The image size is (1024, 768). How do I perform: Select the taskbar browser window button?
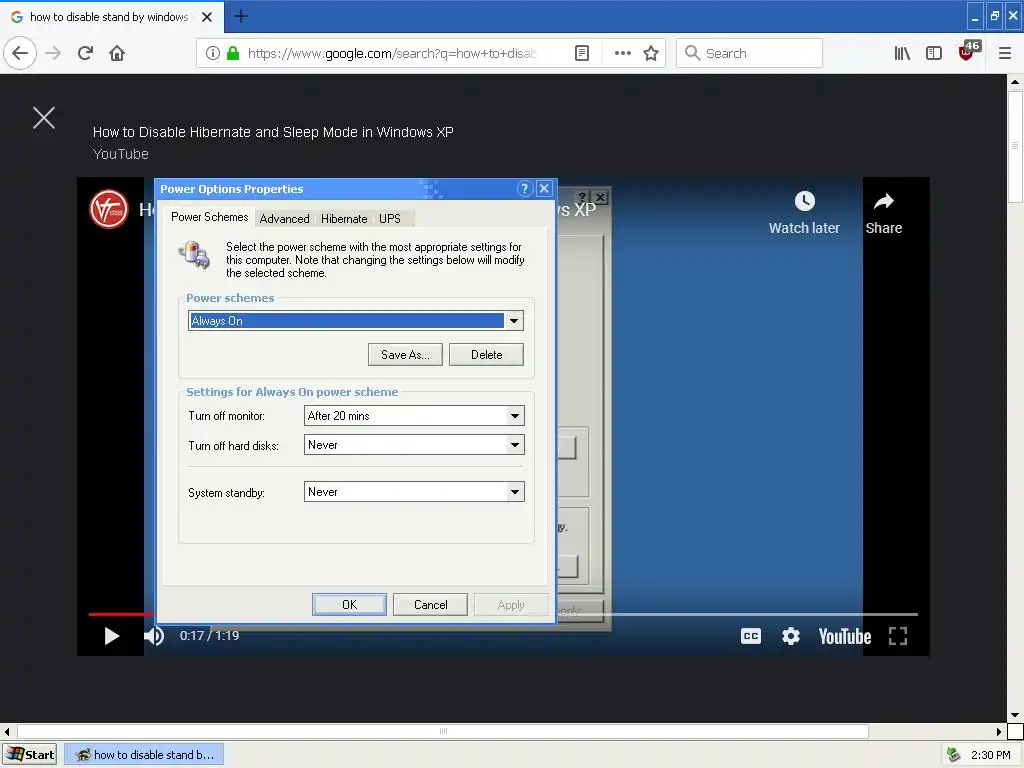pos(144,754)
